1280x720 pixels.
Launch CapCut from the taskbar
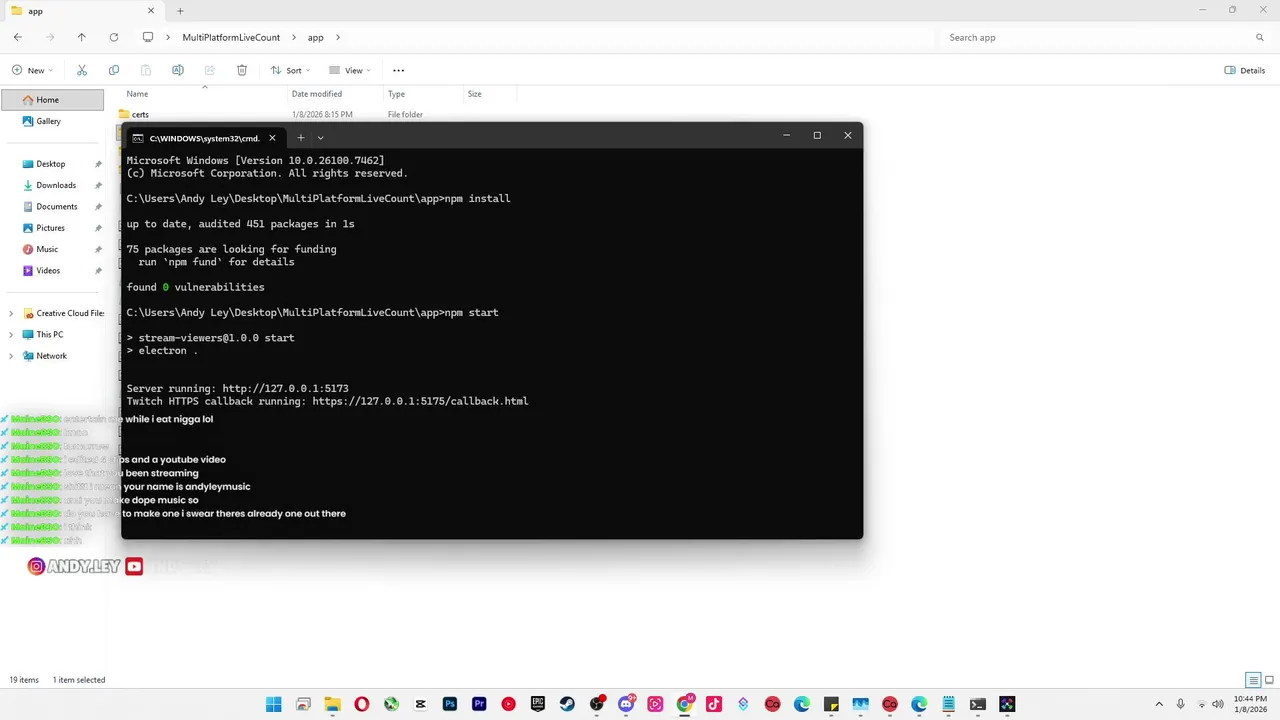click(x=421, y=704)
